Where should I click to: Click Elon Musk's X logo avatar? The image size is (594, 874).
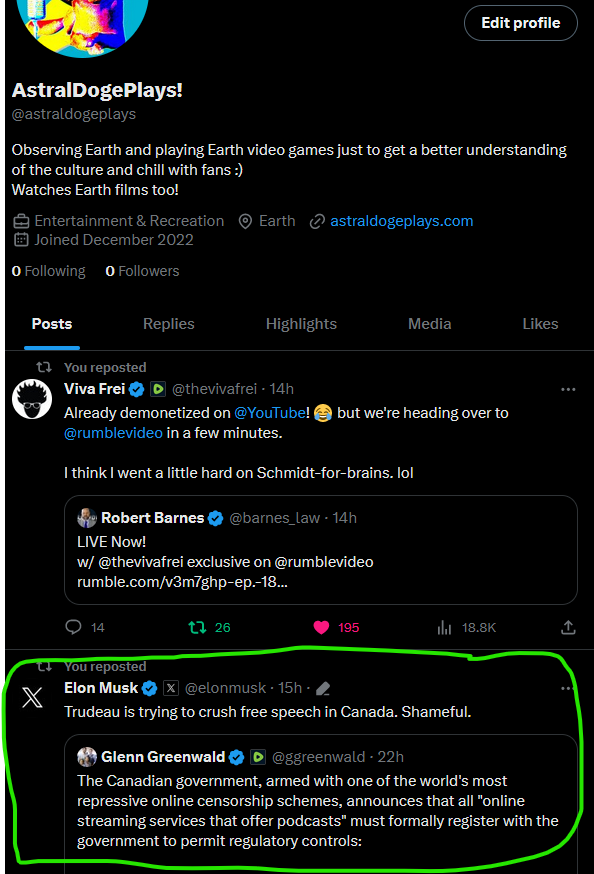pyautogui.click(x=32, y=697)
